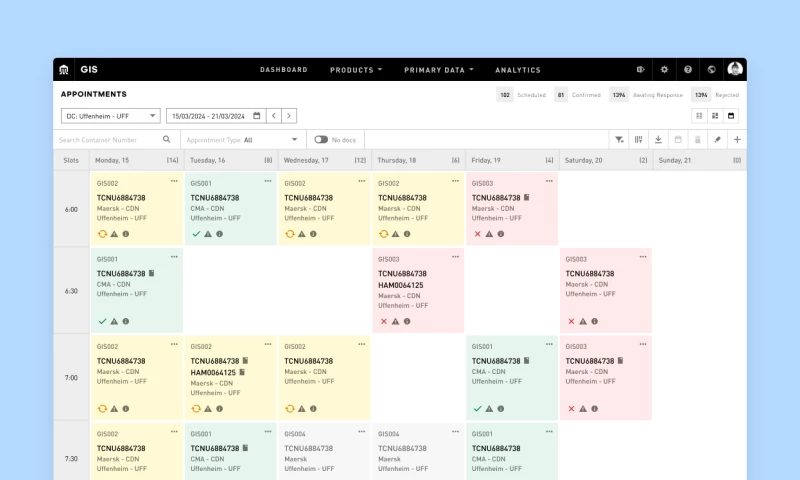
Task: Open the help question mark icon
Action: [688, 70]
